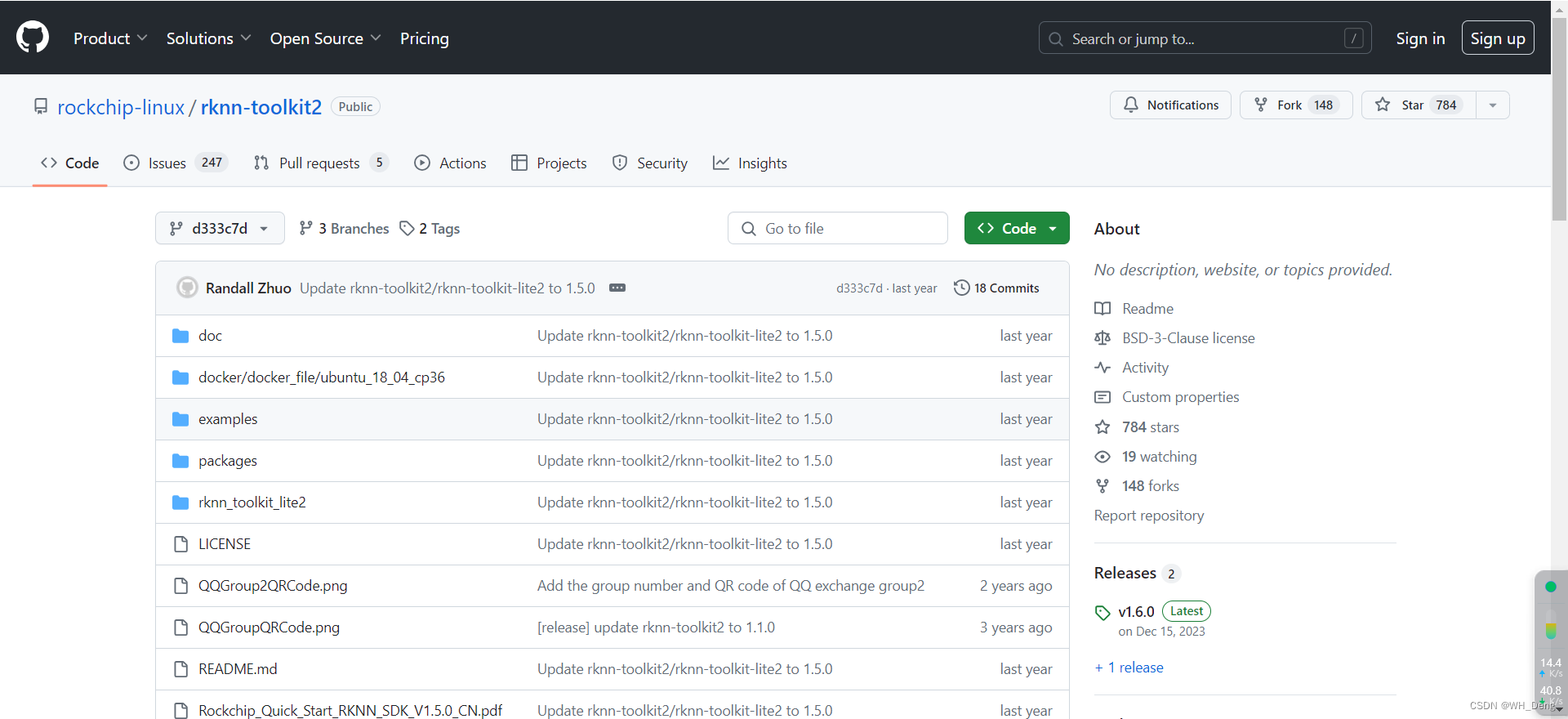This screenshot has height=719, width=1568.
Task: Open the latest commit d333c7d hash link
Action: tap(859, 288)
